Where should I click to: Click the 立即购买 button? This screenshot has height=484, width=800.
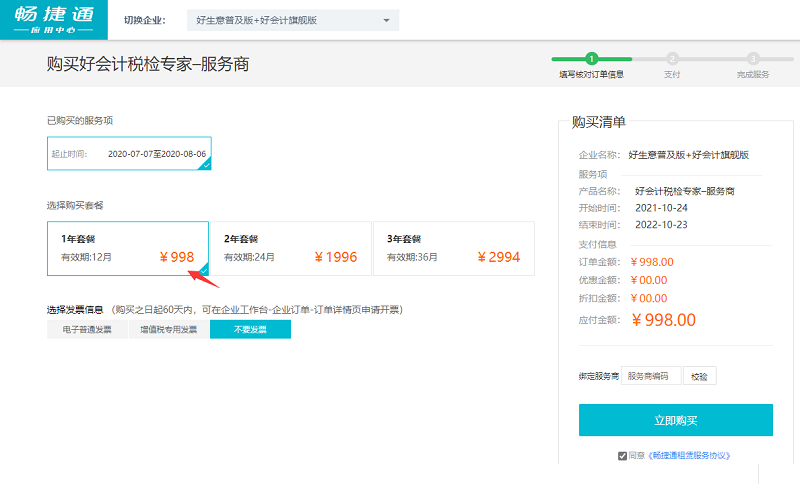point(676,420)
